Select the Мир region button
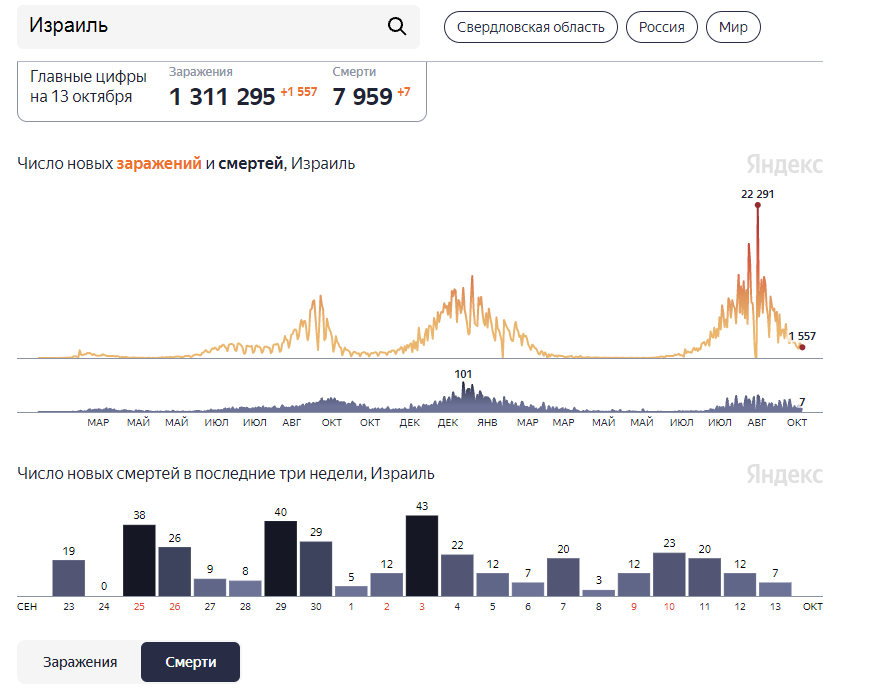This screenshot has height=698, width=874. 733,27
